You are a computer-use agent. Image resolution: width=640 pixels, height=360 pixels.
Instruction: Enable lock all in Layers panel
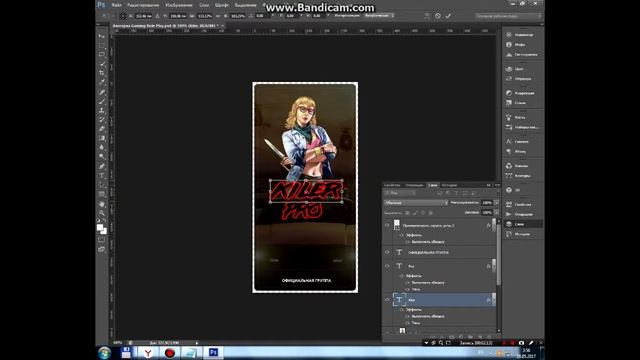tap(431, 213)
